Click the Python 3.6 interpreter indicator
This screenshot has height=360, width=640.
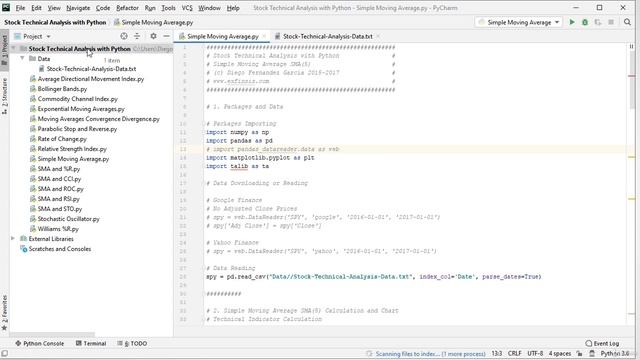point(615,353)
